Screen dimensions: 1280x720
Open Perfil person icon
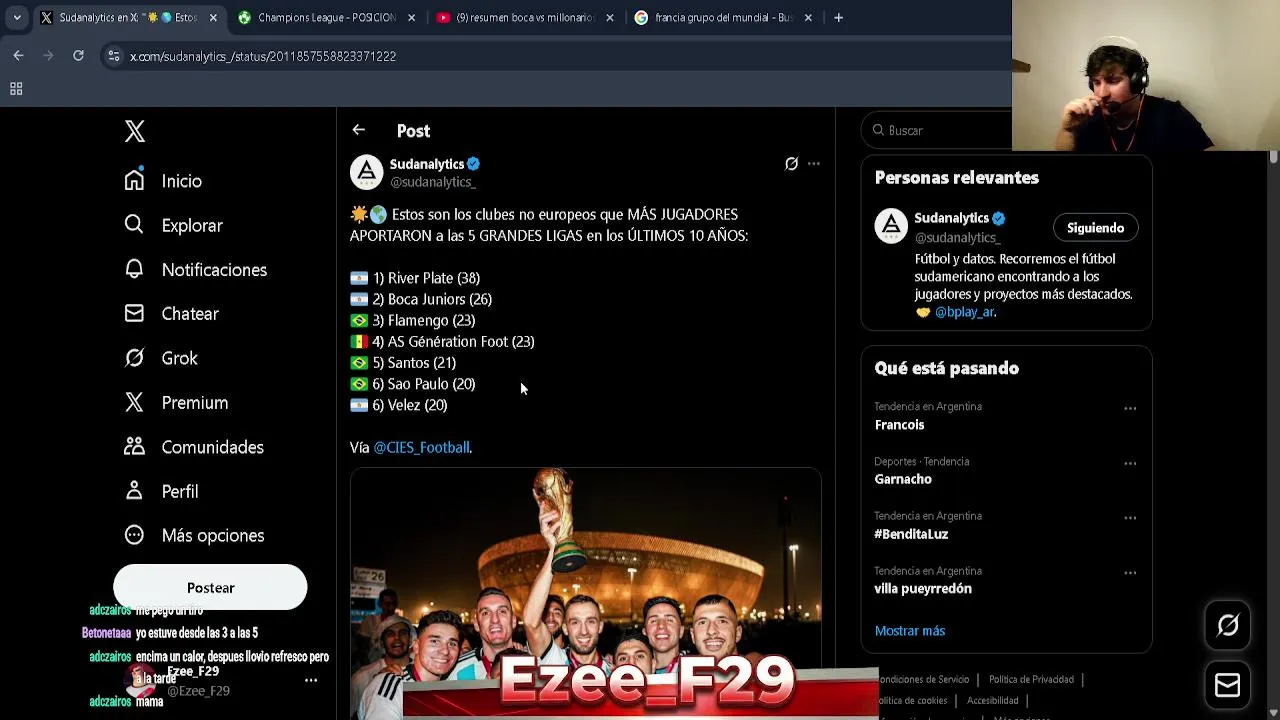tap(134, 490)
